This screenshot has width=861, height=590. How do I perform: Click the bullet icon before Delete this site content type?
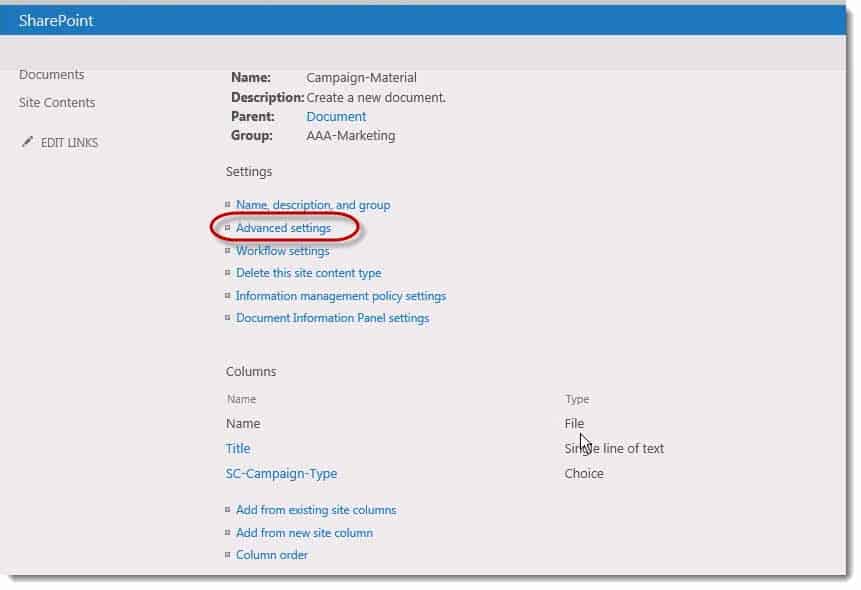pyautogui.click(x=226, y=273)
